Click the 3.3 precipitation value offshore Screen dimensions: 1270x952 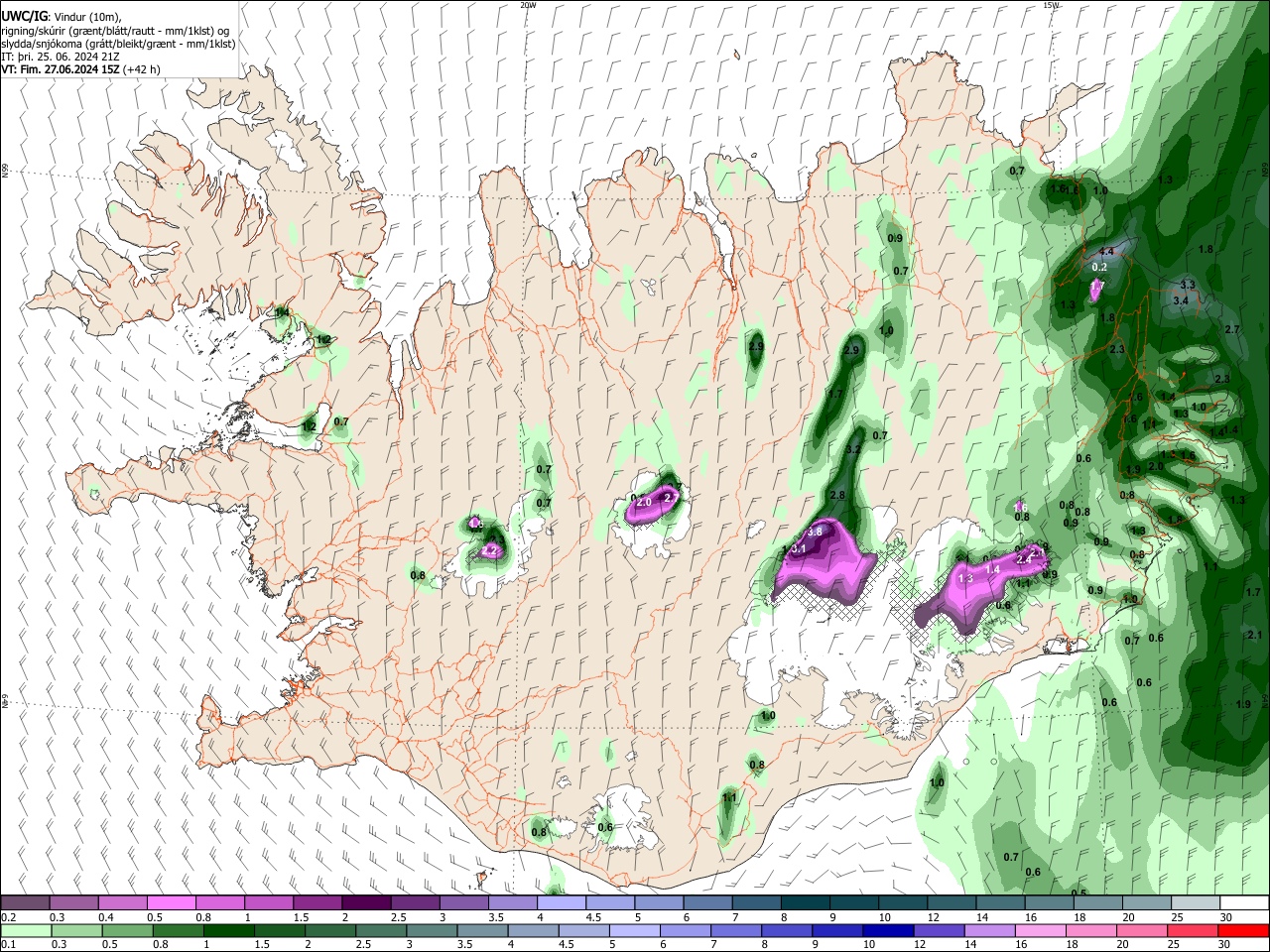1188,285
